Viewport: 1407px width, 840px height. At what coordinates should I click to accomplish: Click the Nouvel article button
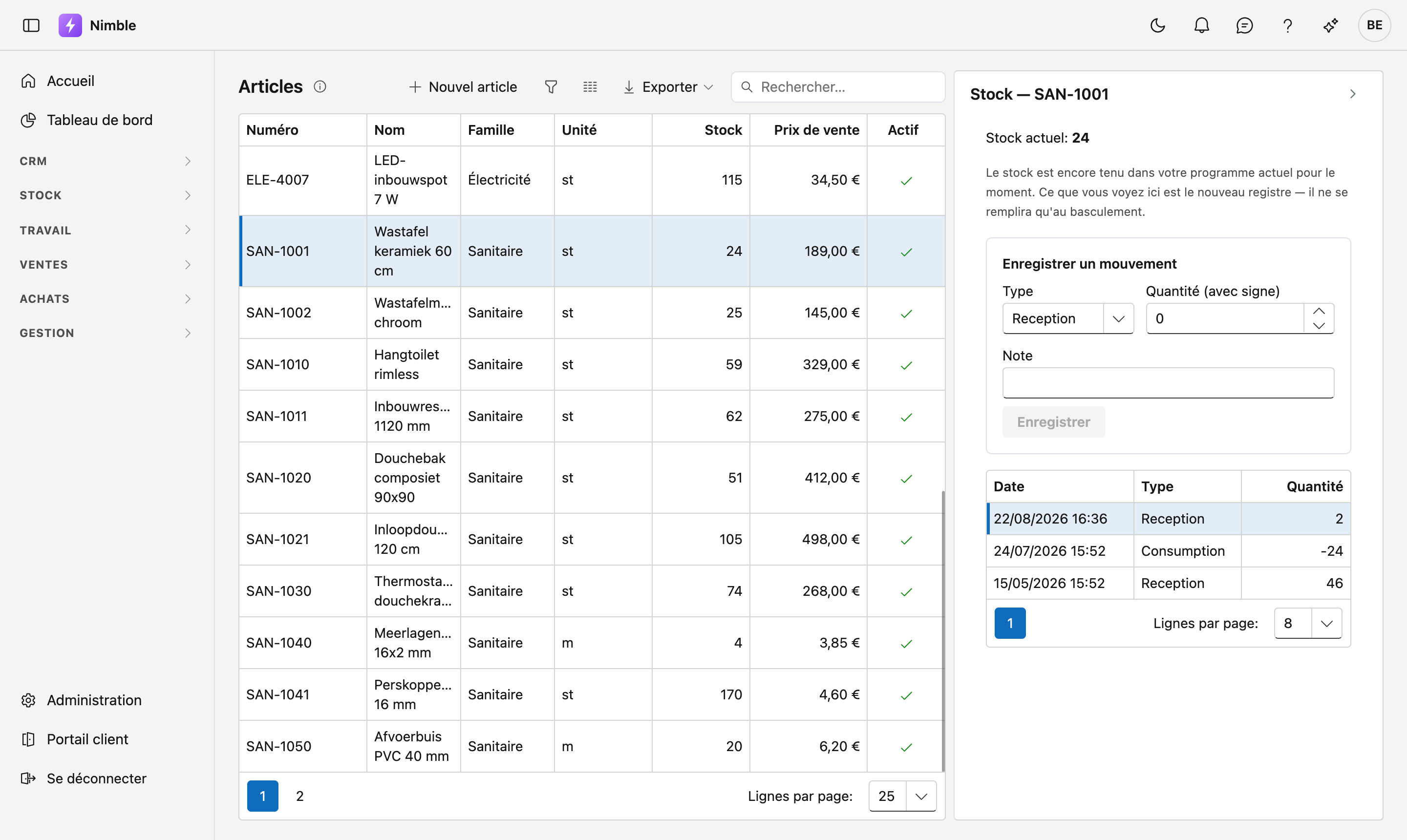[x=463, y=86]
